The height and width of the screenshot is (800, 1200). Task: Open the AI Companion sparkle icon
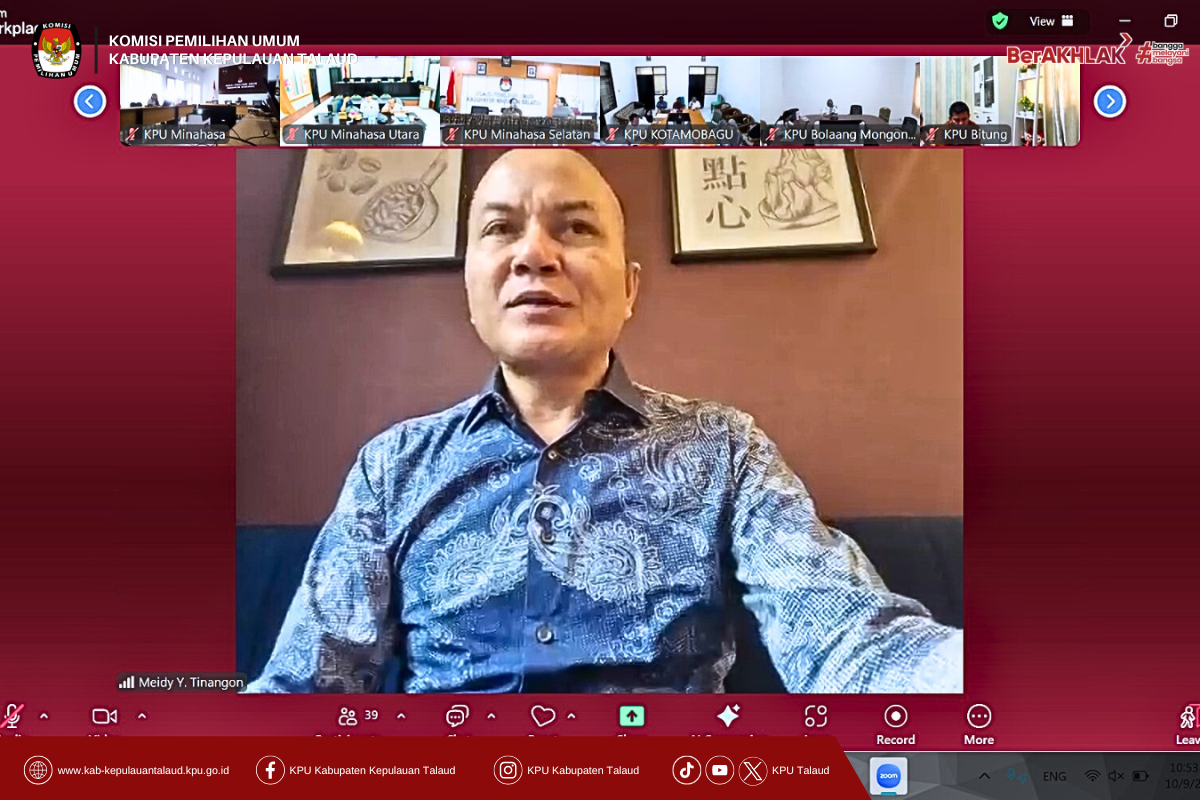728,716
